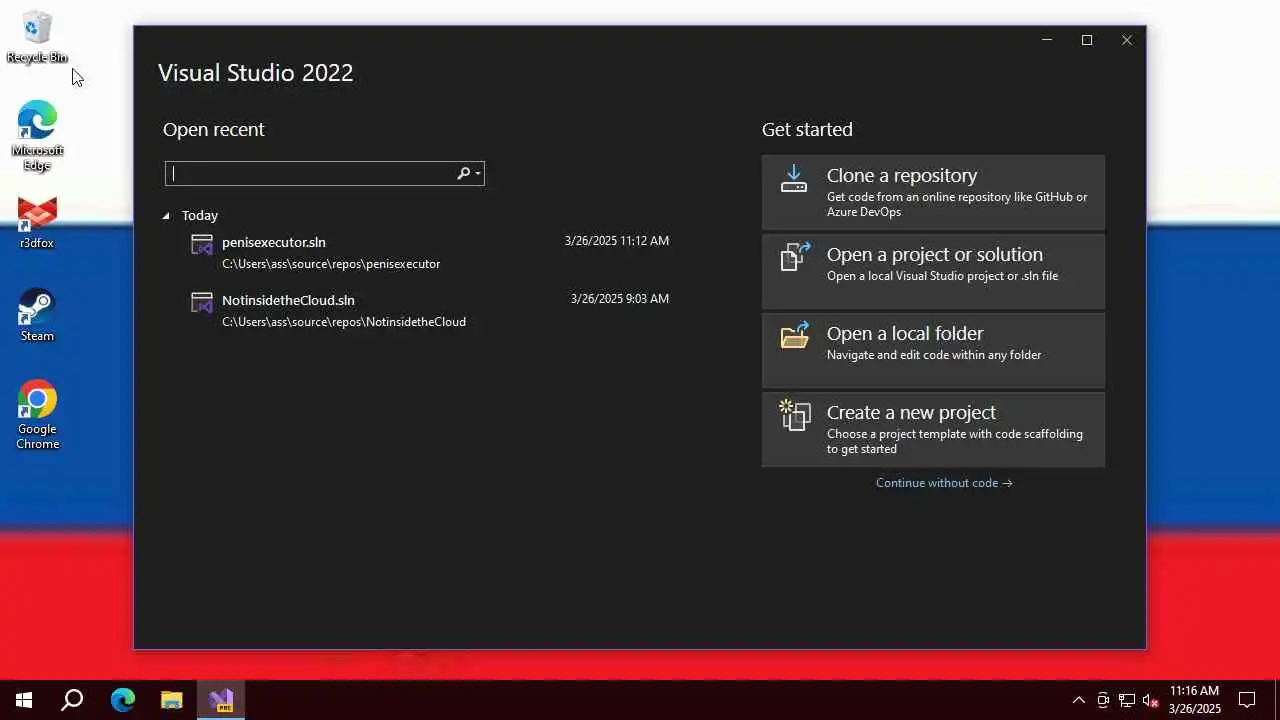Maximize the Visual Studio 2022 window

click(1087, 40)
